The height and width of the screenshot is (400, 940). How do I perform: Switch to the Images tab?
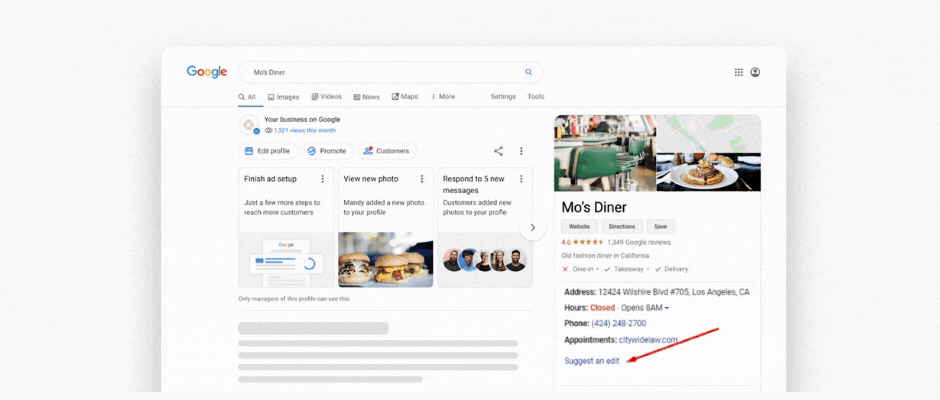[284, 97]
